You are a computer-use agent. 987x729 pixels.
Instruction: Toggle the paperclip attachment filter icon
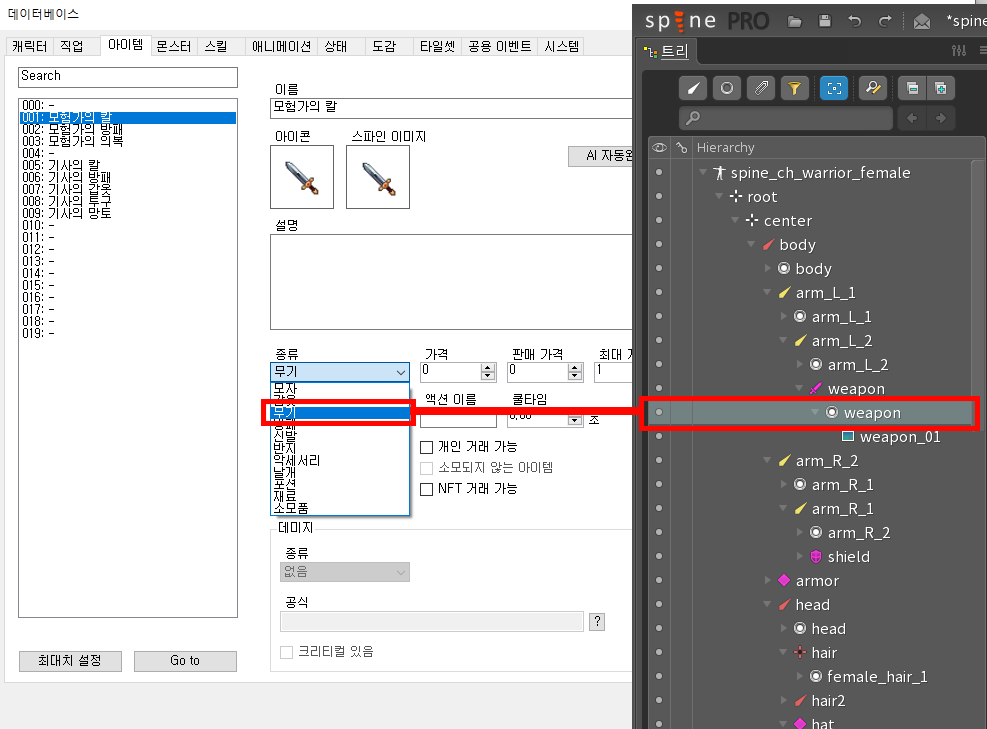[x=761, y=88]
